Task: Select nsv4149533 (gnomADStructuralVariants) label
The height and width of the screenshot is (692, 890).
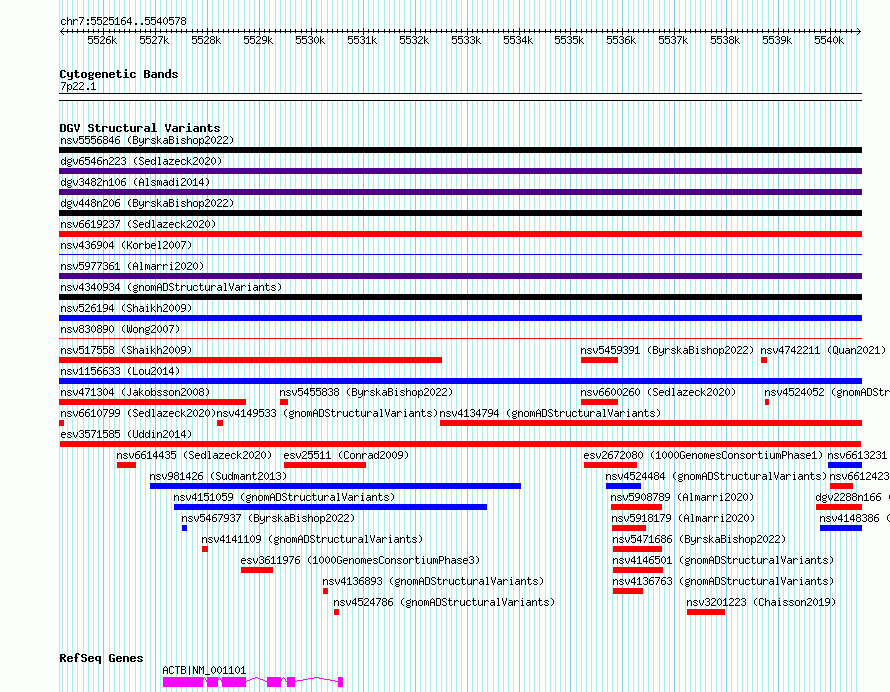Action: coord(327,413)
